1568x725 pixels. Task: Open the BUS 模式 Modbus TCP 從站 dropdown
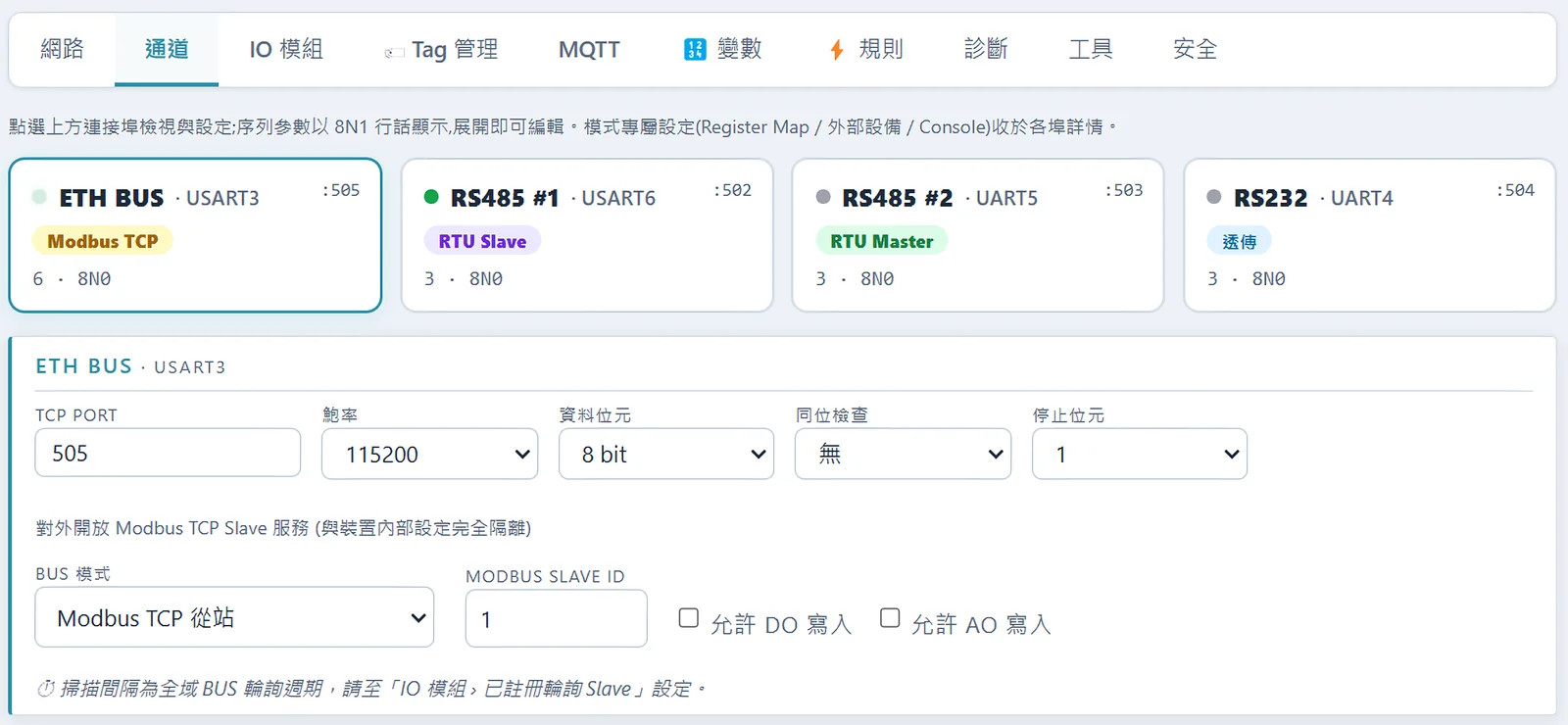pos(234,617)
